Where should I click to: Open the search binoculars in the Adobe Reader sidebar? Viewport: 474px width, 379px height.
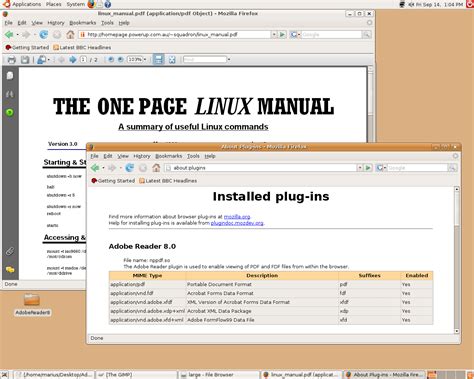pos(10,94)
